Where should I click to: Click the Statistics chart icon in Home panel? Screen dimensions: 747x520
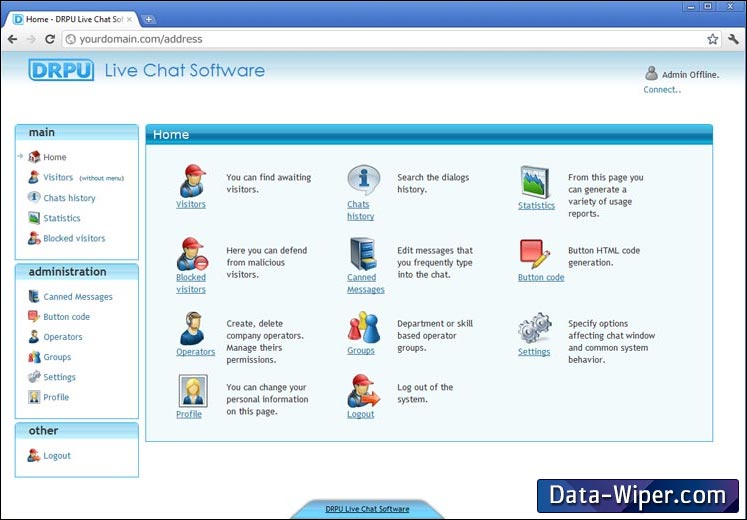pyautogui.click(x=535, y=181)
